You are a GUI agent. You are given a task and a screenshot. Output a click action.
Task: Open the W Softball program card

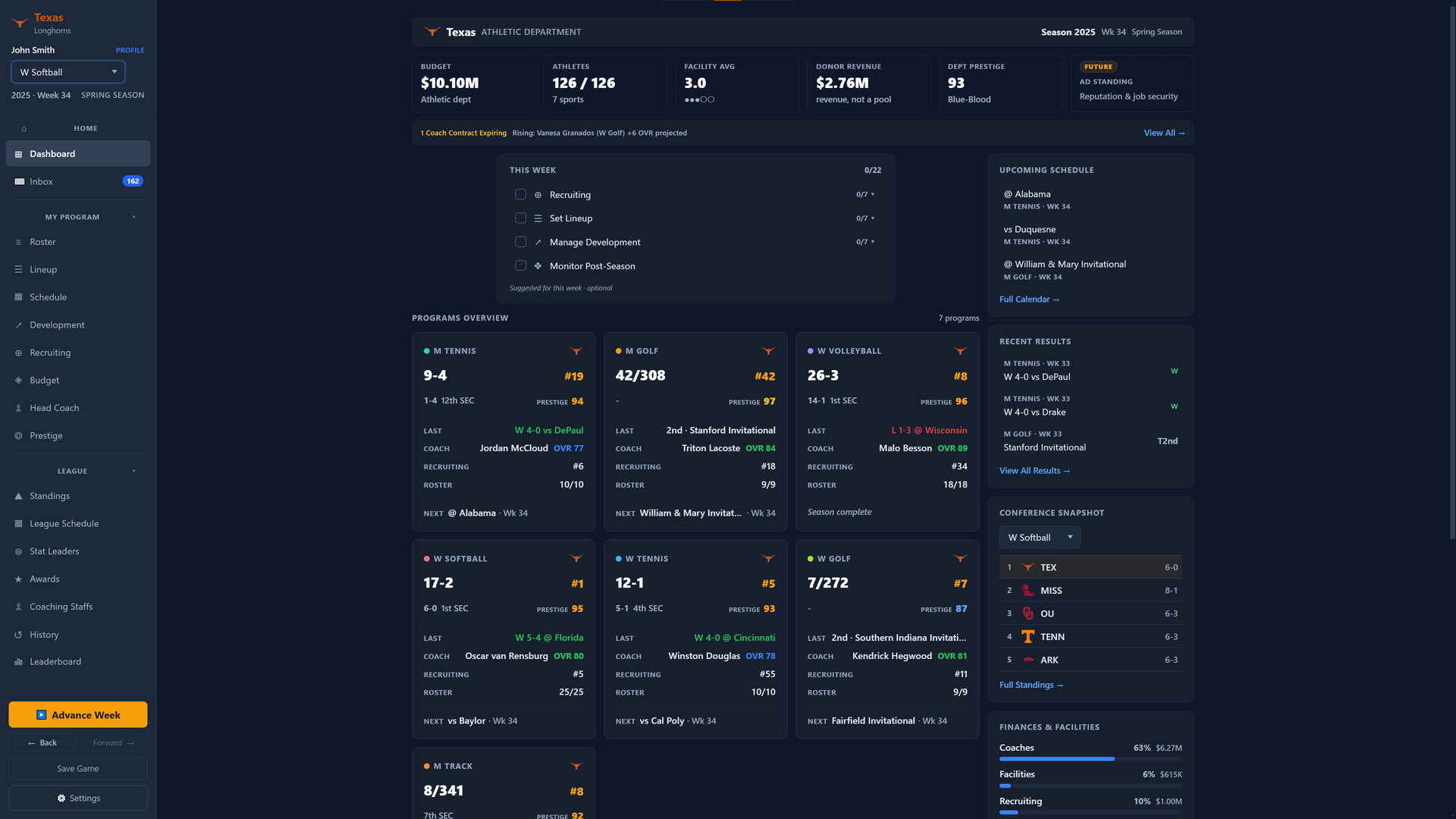504,639
